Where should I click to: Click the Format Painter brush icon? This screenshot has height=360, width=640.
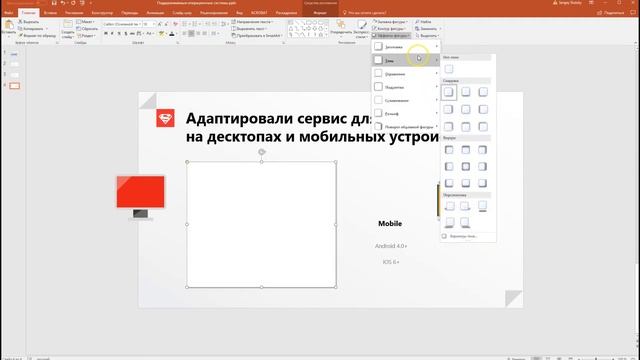(21, 36)
